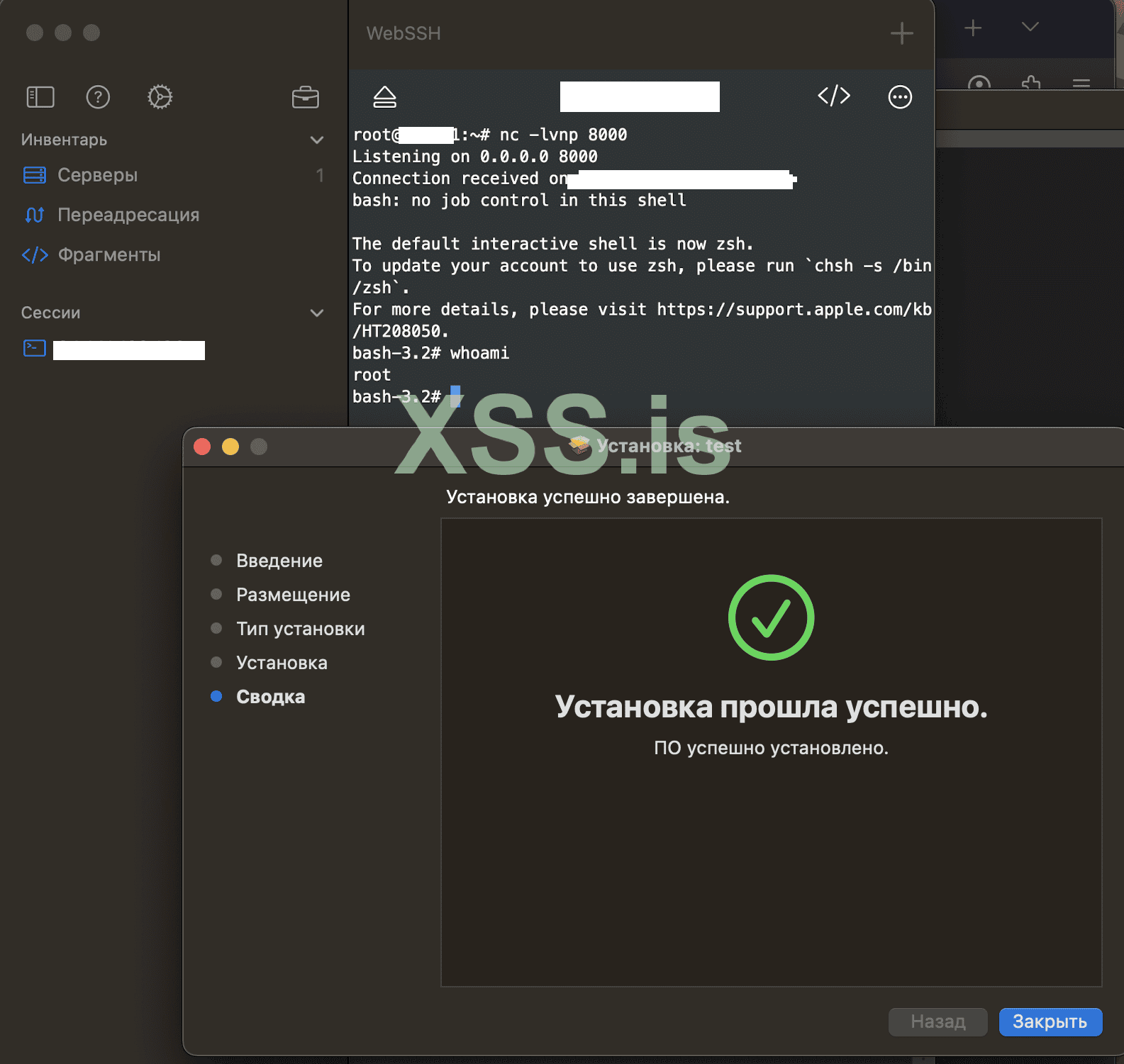The image size is (1124, 1064).
Task: Click the 'whoami' command line in terminal
Action: [x=430, y=353]
